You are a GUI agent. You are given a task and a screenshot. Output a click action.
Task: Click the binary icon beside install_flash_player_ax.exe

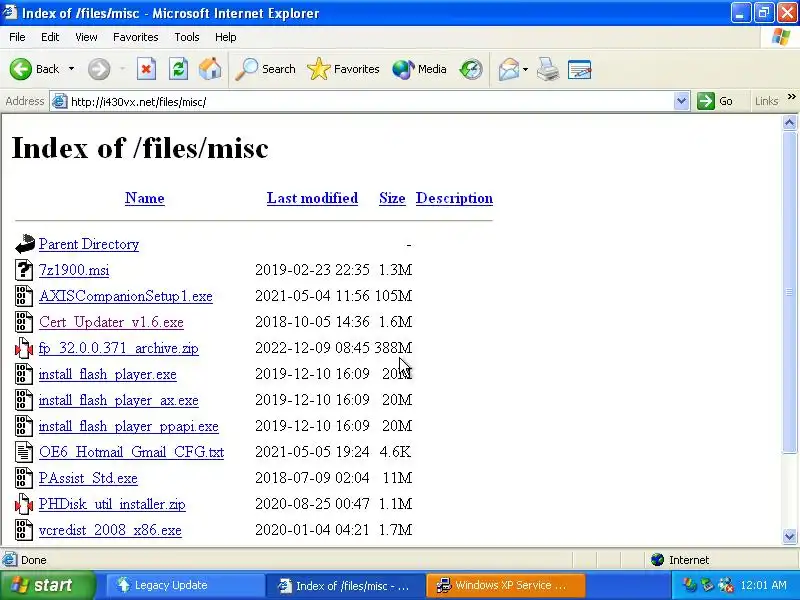23,401
